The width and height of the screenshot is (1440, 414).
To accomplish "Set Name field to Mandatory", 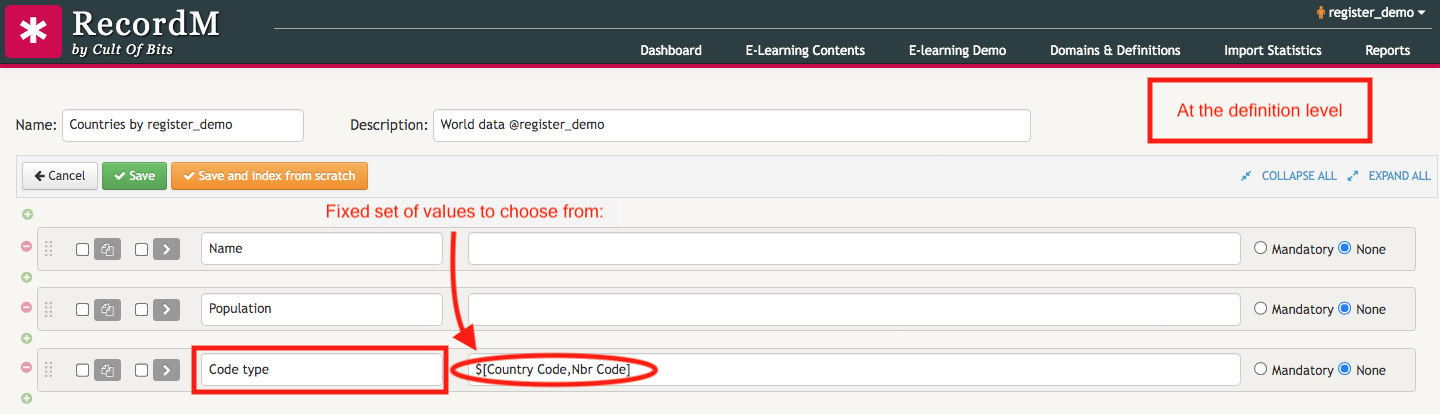I will point(1260,249).
